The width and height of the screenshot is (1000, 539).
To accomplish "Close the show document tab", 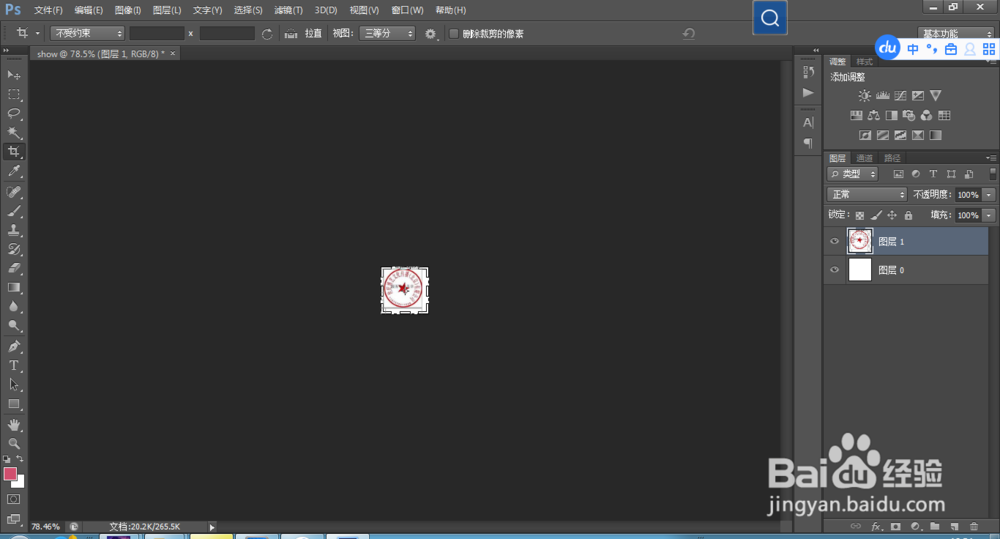I will pyautogui.click(x=173, y=54).
